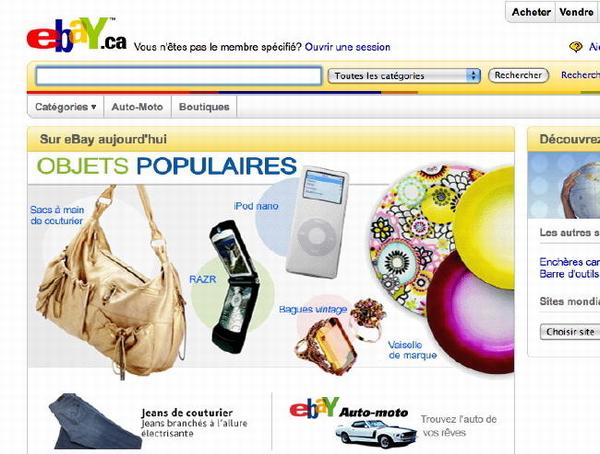Image resolution: width=600 pixels, height=454 pixels.
Task: Select the RAZR flip phone image
Action: point(234,286)
